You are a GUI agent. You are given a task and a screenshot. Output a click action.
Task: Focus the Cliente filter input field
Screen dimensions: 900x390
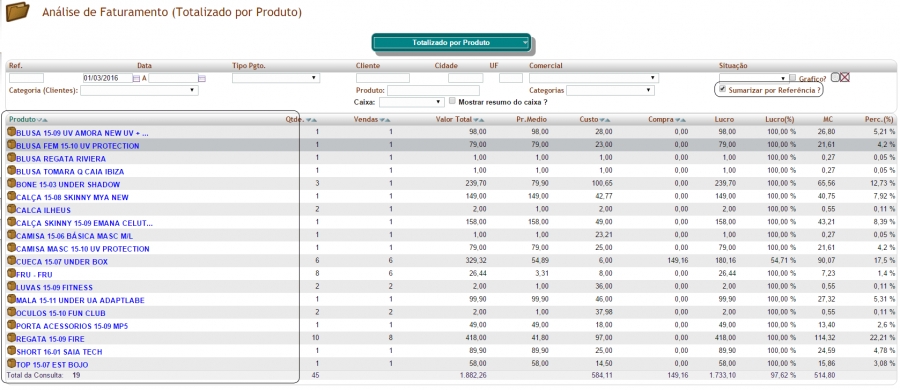[x=383, y=78]
